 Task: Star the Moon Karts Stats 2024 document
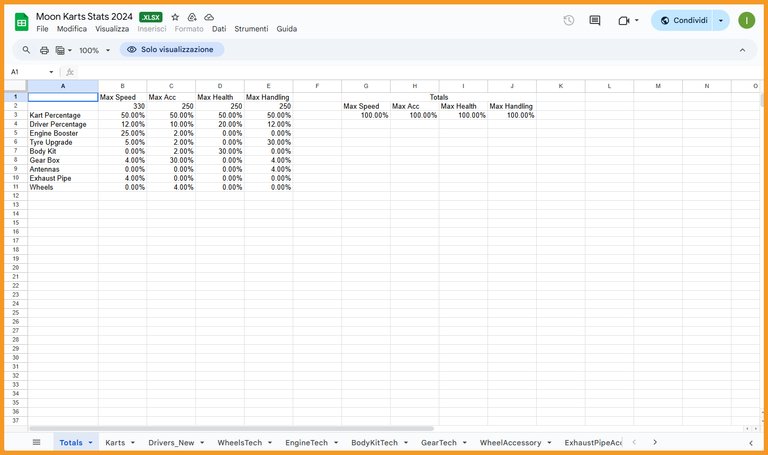(175, 17)
